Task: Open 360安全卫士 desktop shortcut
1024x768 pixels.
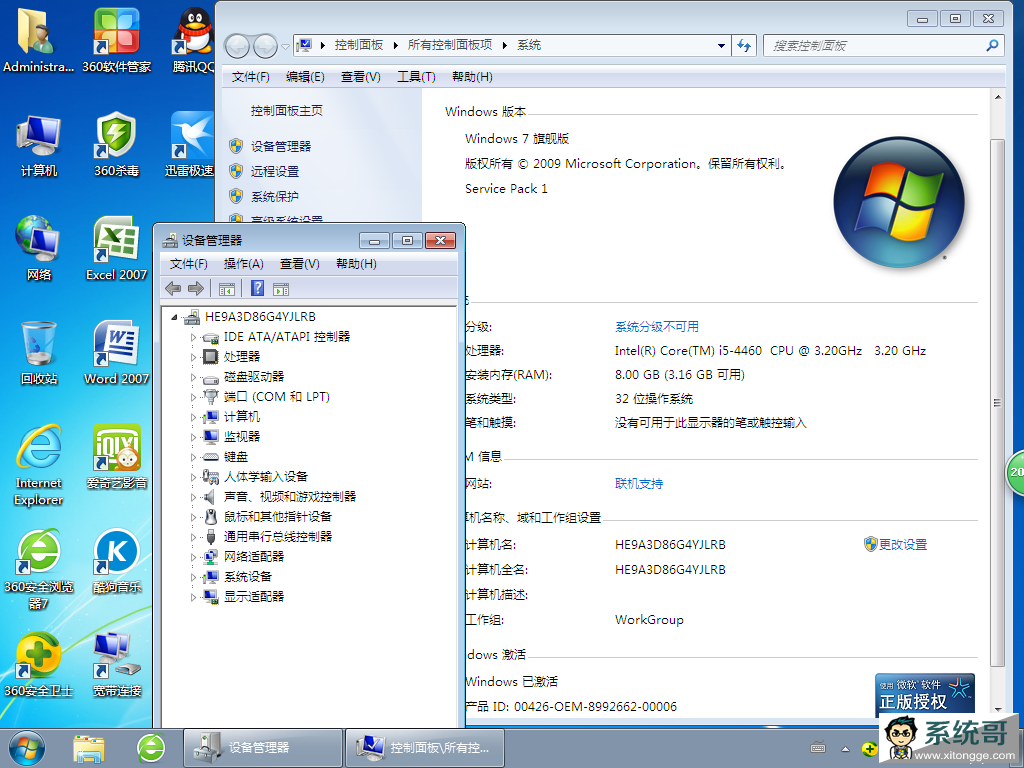Action: tap(39, 665)
